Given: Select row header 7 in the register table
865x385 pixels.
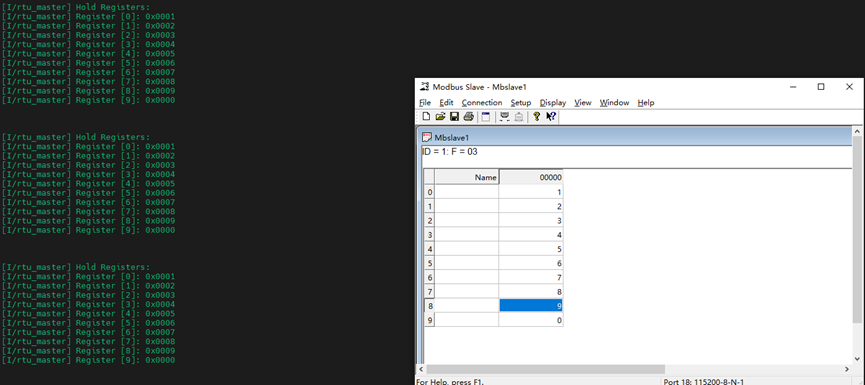Looking at the screenshot, I should [429, 291].
